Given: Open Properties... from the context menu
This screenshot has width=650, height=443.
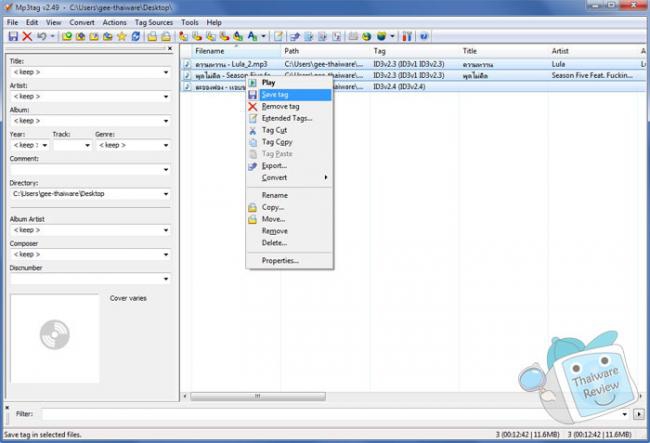Looking at the screenshot, I should click(290, 261).
